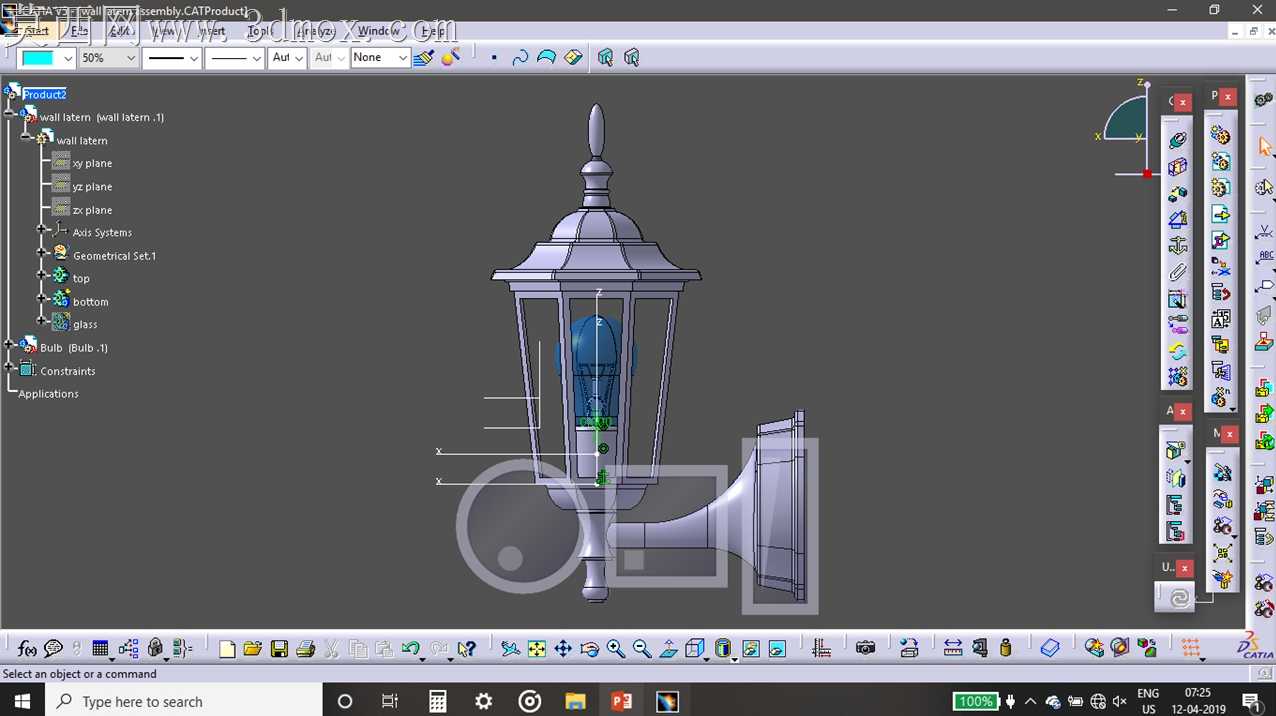Image resolution: width=1276 pixels, height=716 pixels.
Task: Click the Shading view mode cylinder icon
Action: point(723,649)
